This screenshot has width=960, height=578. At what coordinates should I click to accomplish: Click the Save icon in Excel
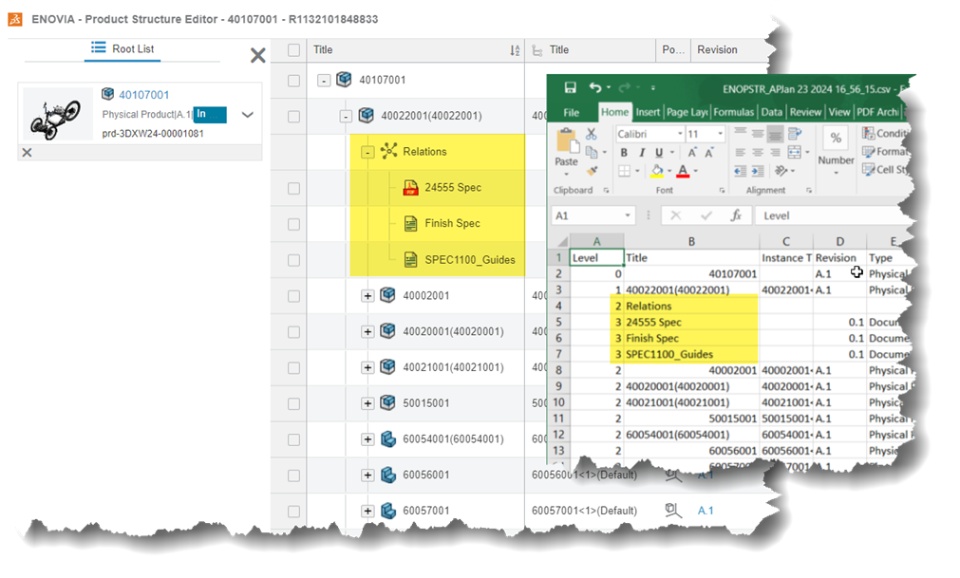point(570,88)
